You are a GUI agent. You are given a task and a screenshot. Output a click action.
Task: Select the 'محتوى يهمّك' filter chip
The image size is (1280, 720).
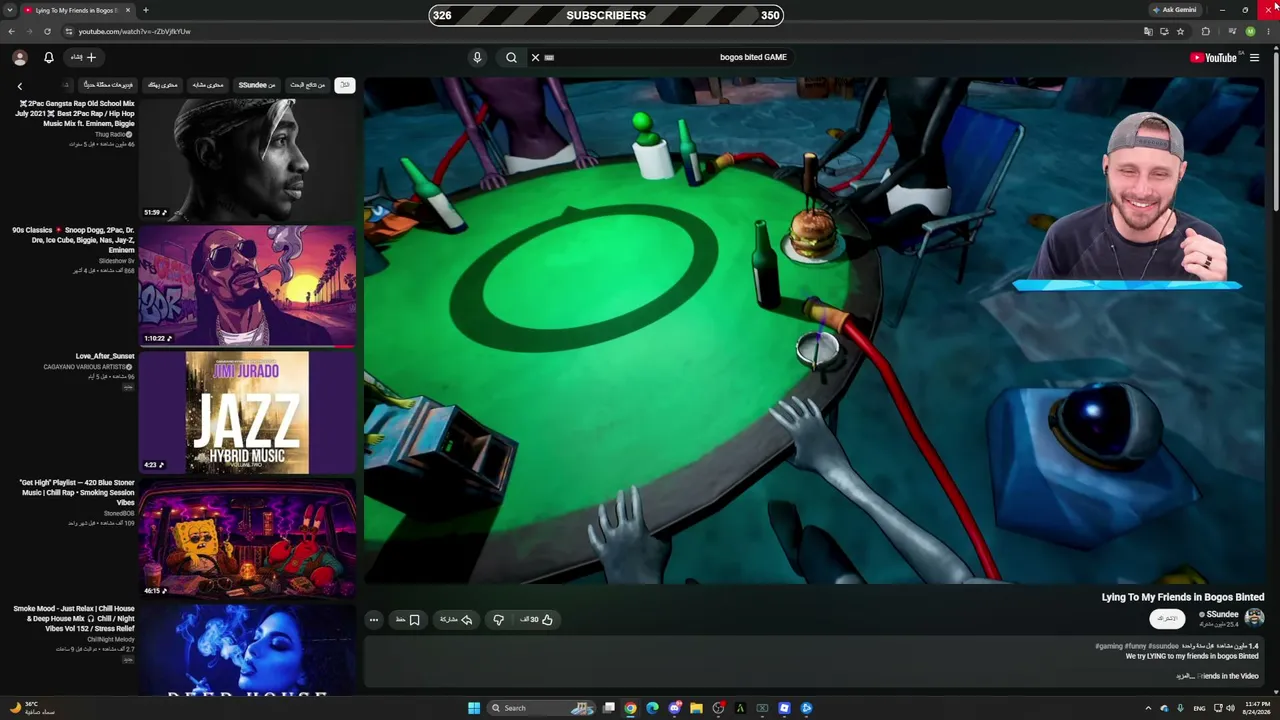click(163, 85)
